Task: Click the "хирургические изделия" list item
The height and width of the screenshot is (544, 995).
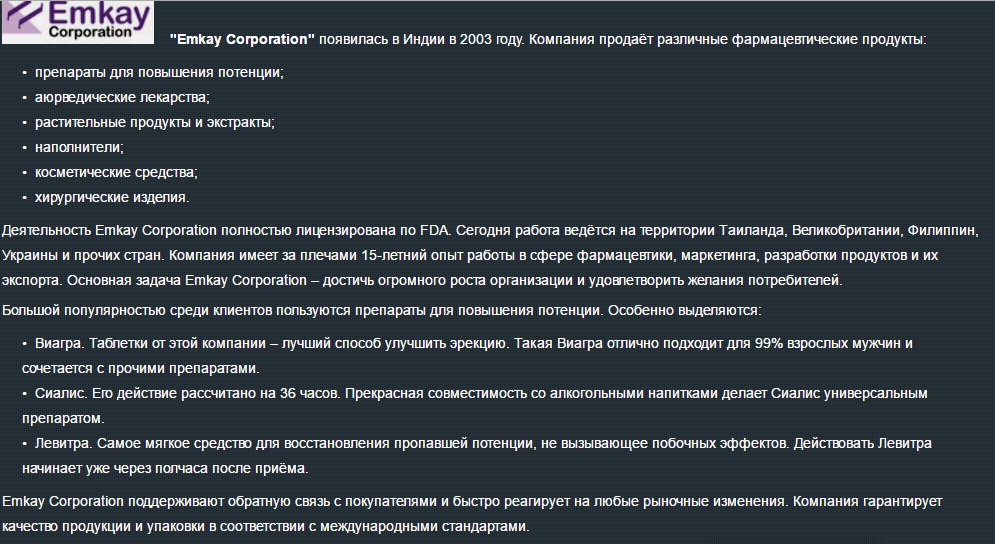Action: [x=112, y=197]
